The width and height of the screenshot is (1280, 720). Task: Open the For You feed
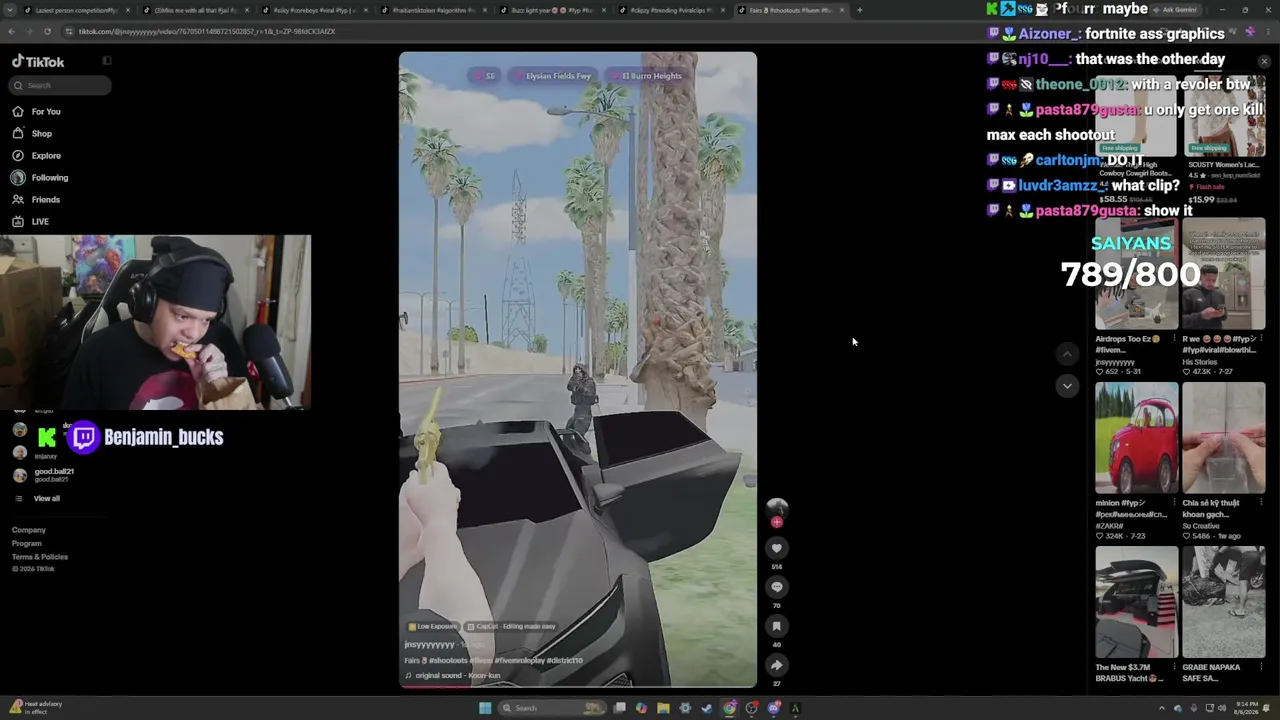(x=36, y=111)
